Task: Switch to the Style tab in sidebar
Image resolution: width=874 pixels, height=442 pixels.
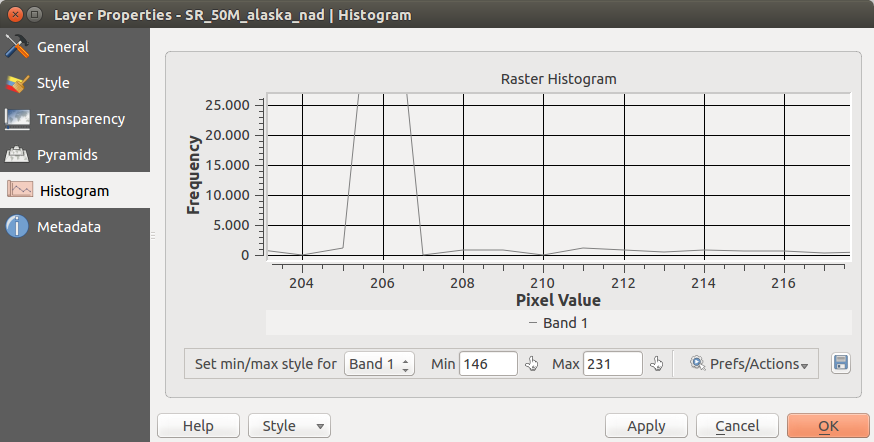Action: [x=53, y=83]
